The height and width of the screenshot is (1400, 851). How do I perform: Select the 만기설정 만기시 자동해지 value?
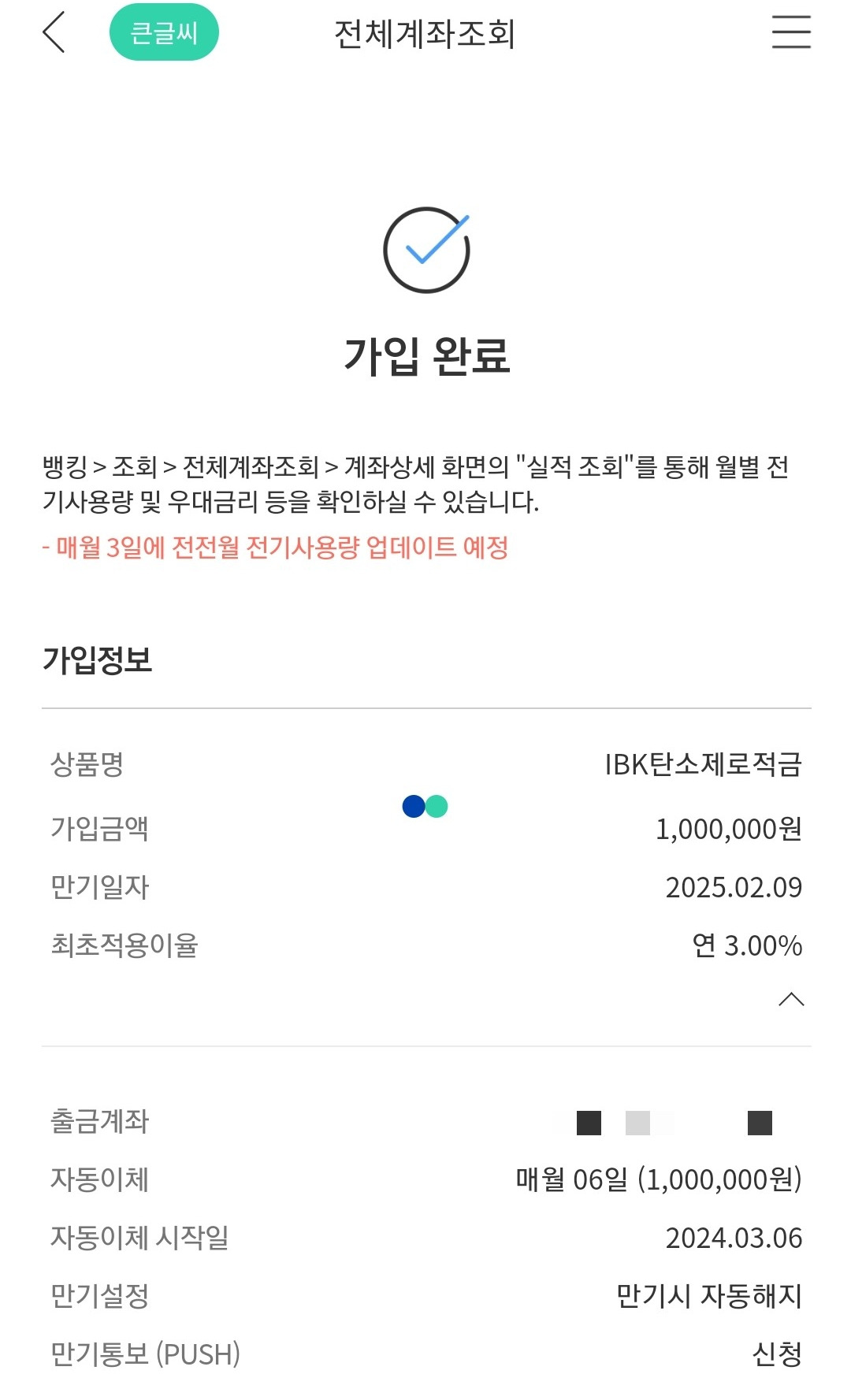click(709, 1296)
